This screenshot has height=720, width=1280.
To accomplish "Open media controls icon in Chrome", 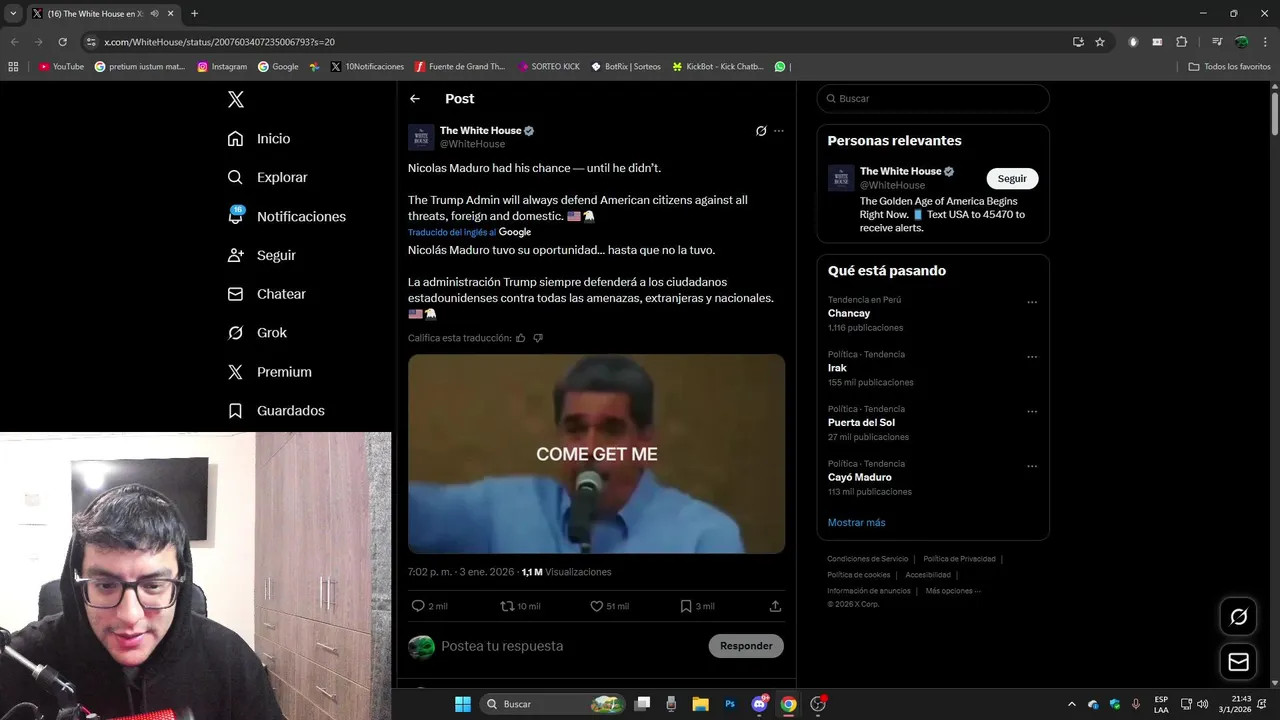I will pos(1216,42).
